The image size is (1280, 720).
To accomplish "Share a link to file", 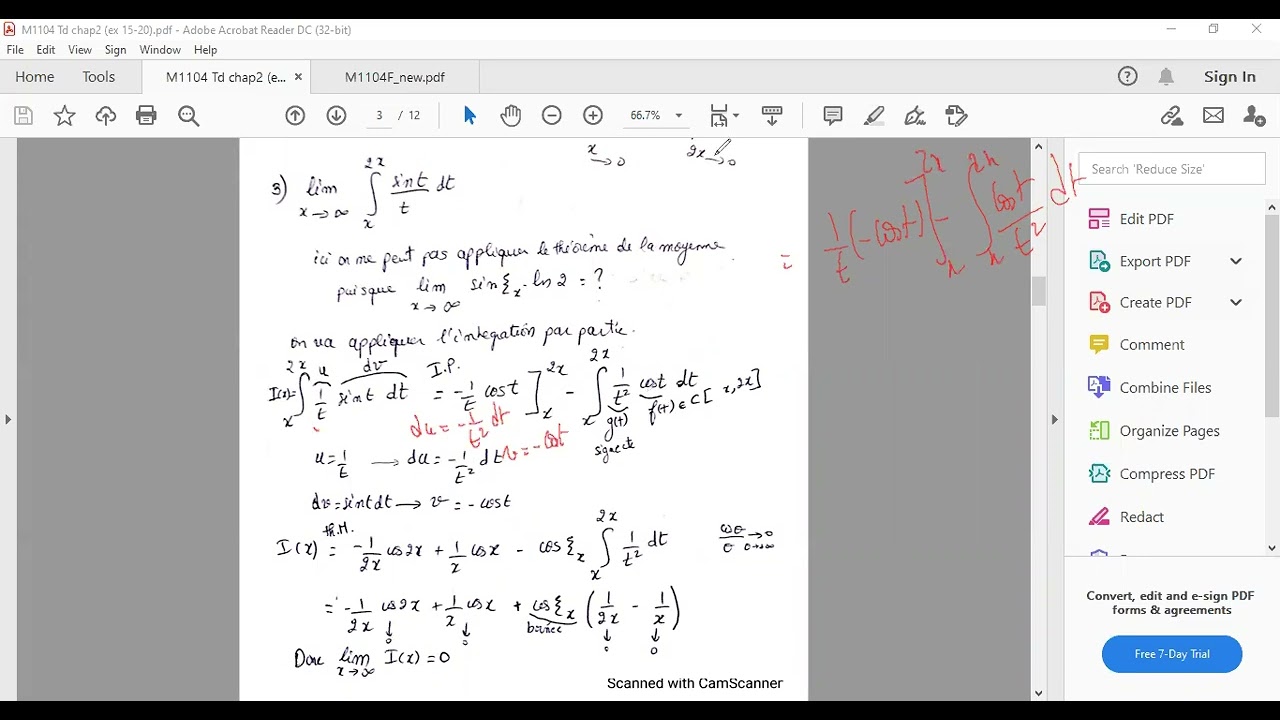I will [1172, 116].
